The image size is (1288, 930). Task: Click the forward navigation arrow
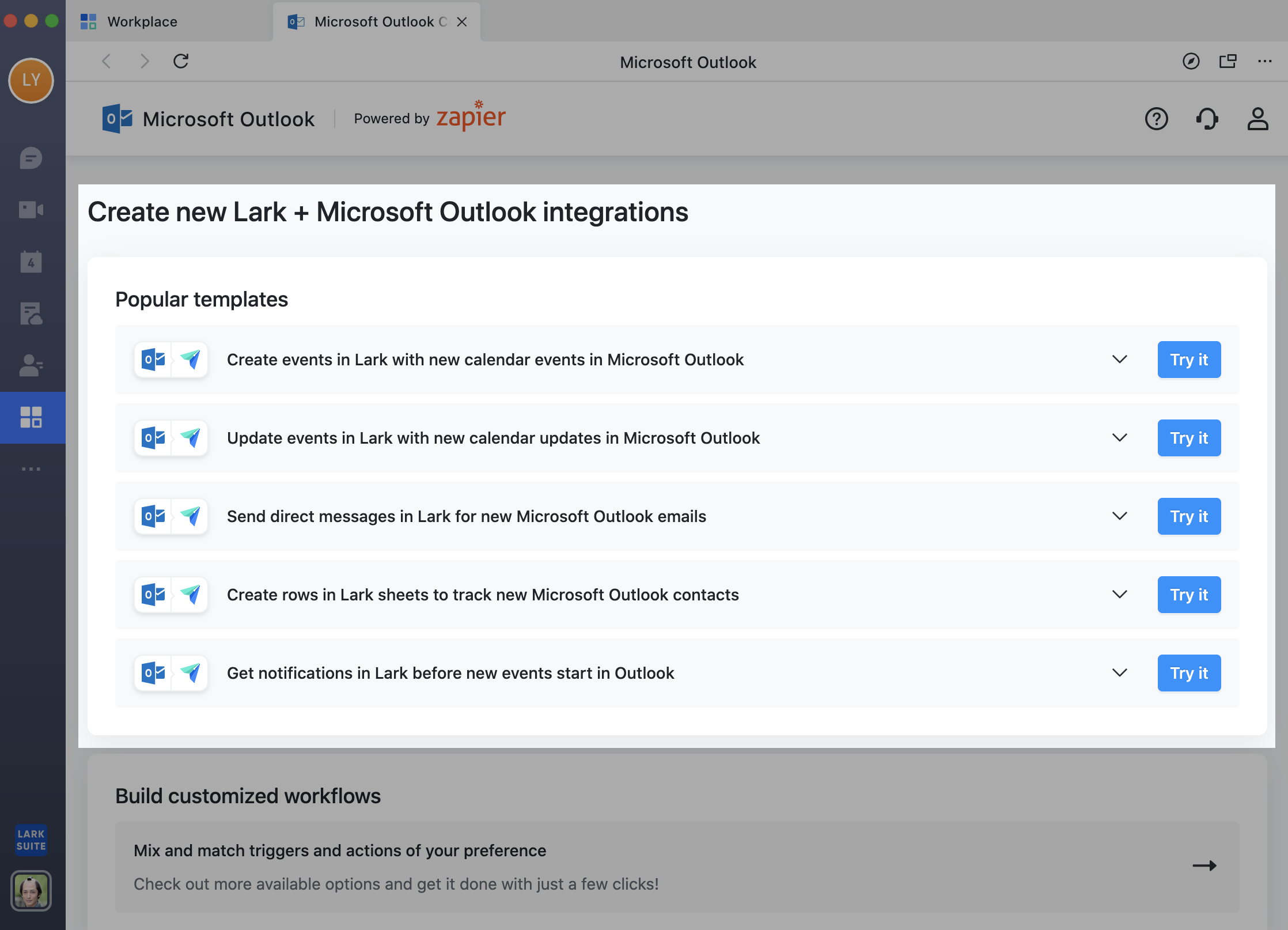click(144, 62)
